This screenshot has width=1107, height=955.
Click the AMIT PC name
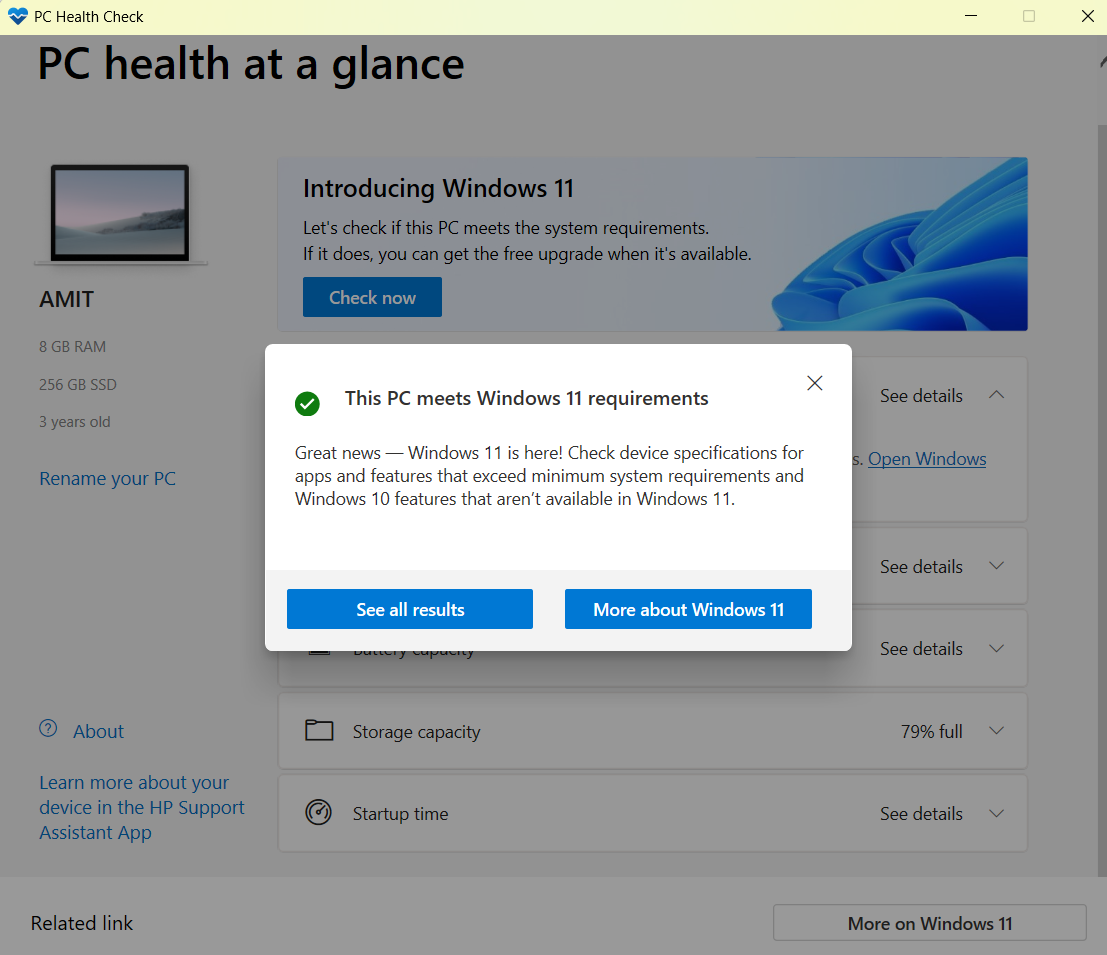click(66, 299)
